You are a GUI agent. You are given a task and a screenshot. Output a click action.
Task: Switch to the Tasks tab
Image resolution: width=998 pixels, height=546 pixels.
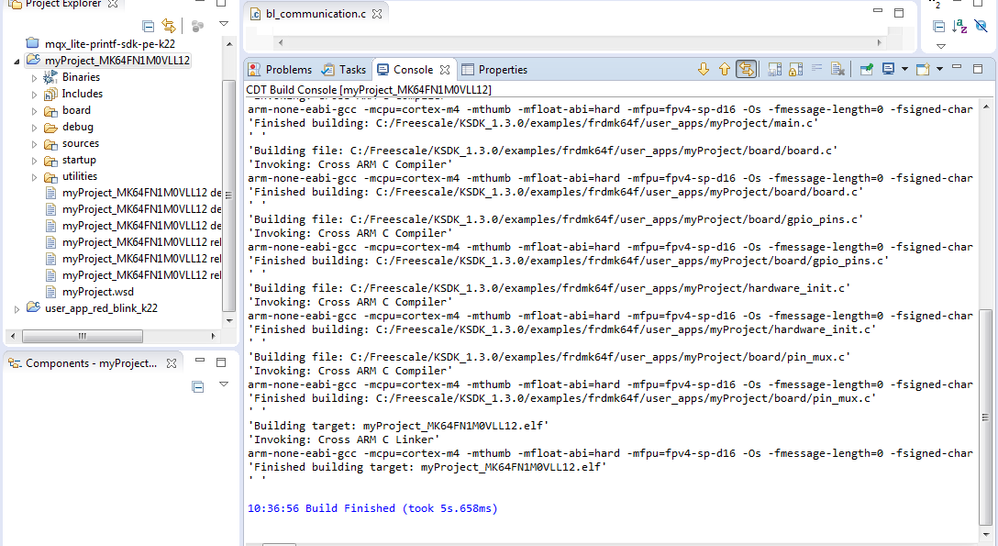pos(344,69)
